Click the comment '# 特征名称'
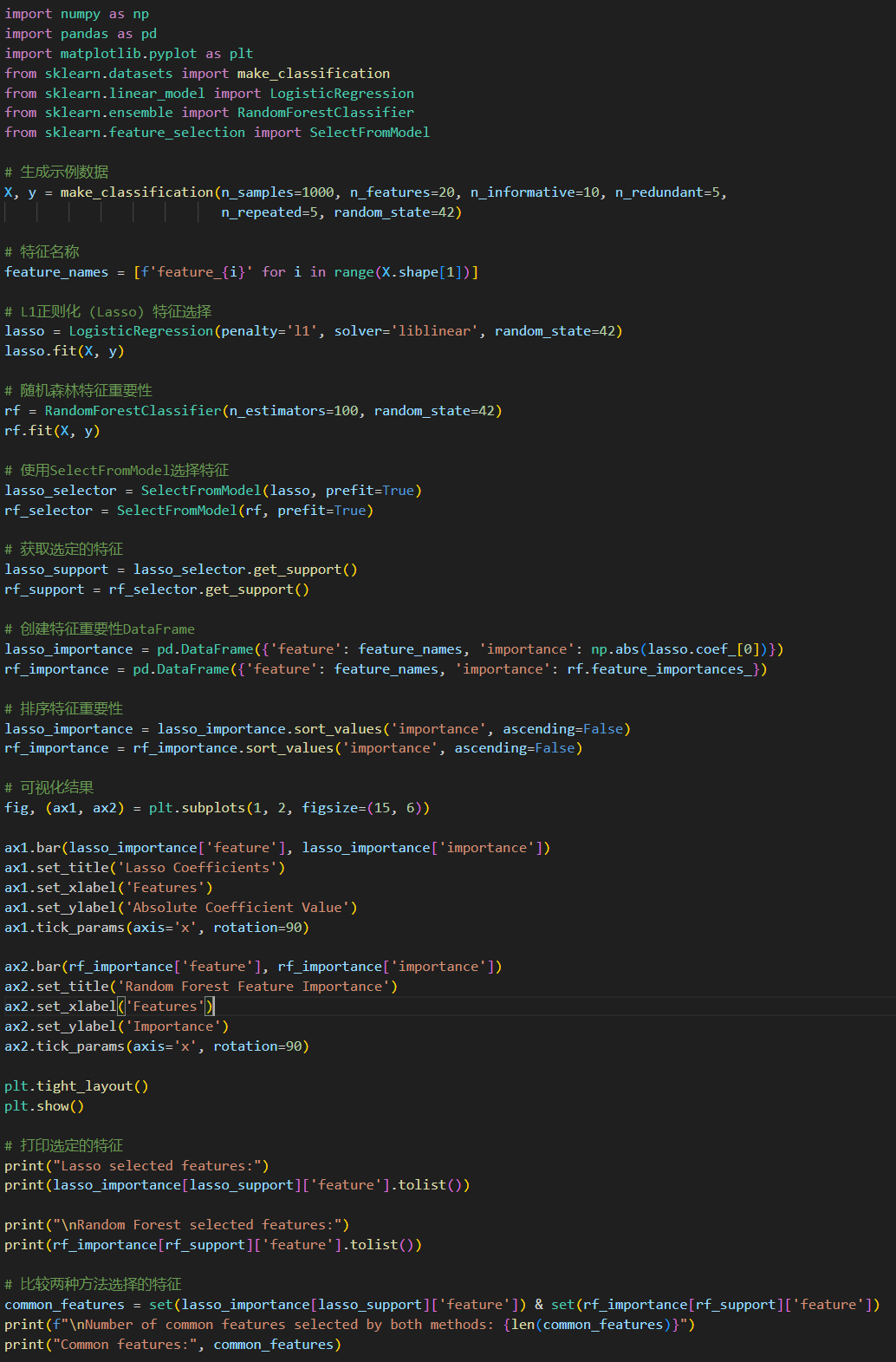The width and height of the screenshot is (896, 1362). tap(42, 251)
